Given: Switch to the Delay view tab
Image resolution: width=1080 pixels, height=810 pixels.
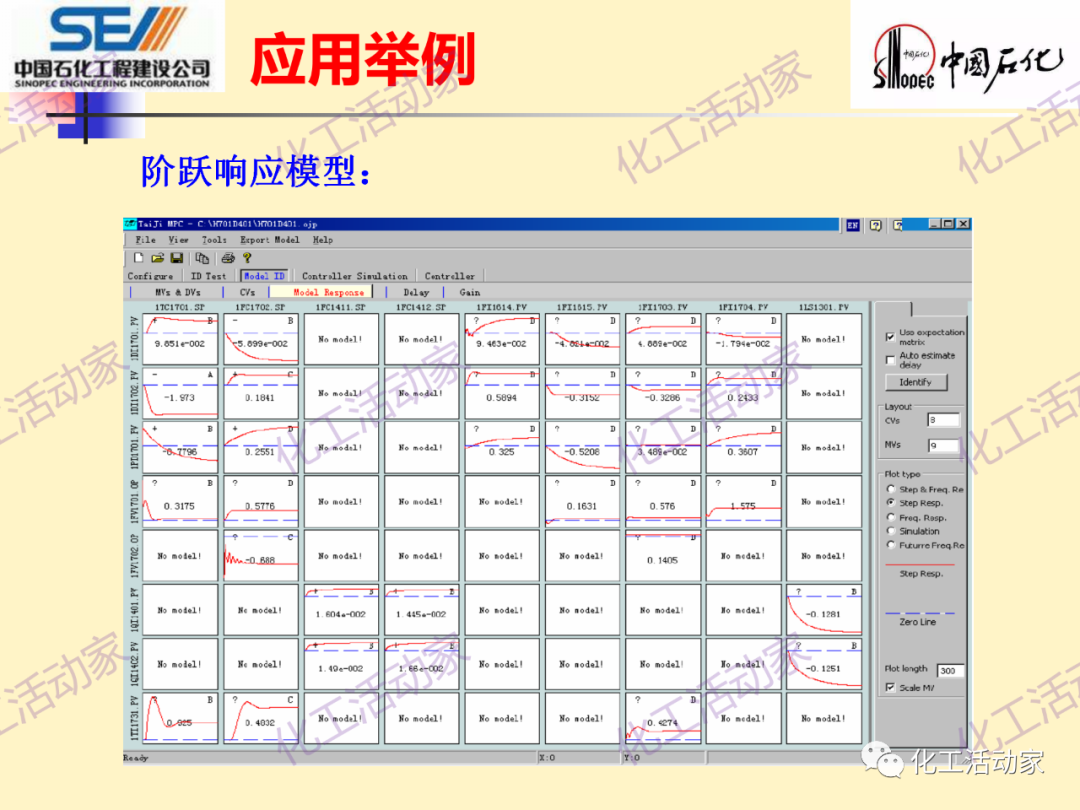Looking at the screenshot, I should [417, 291].
